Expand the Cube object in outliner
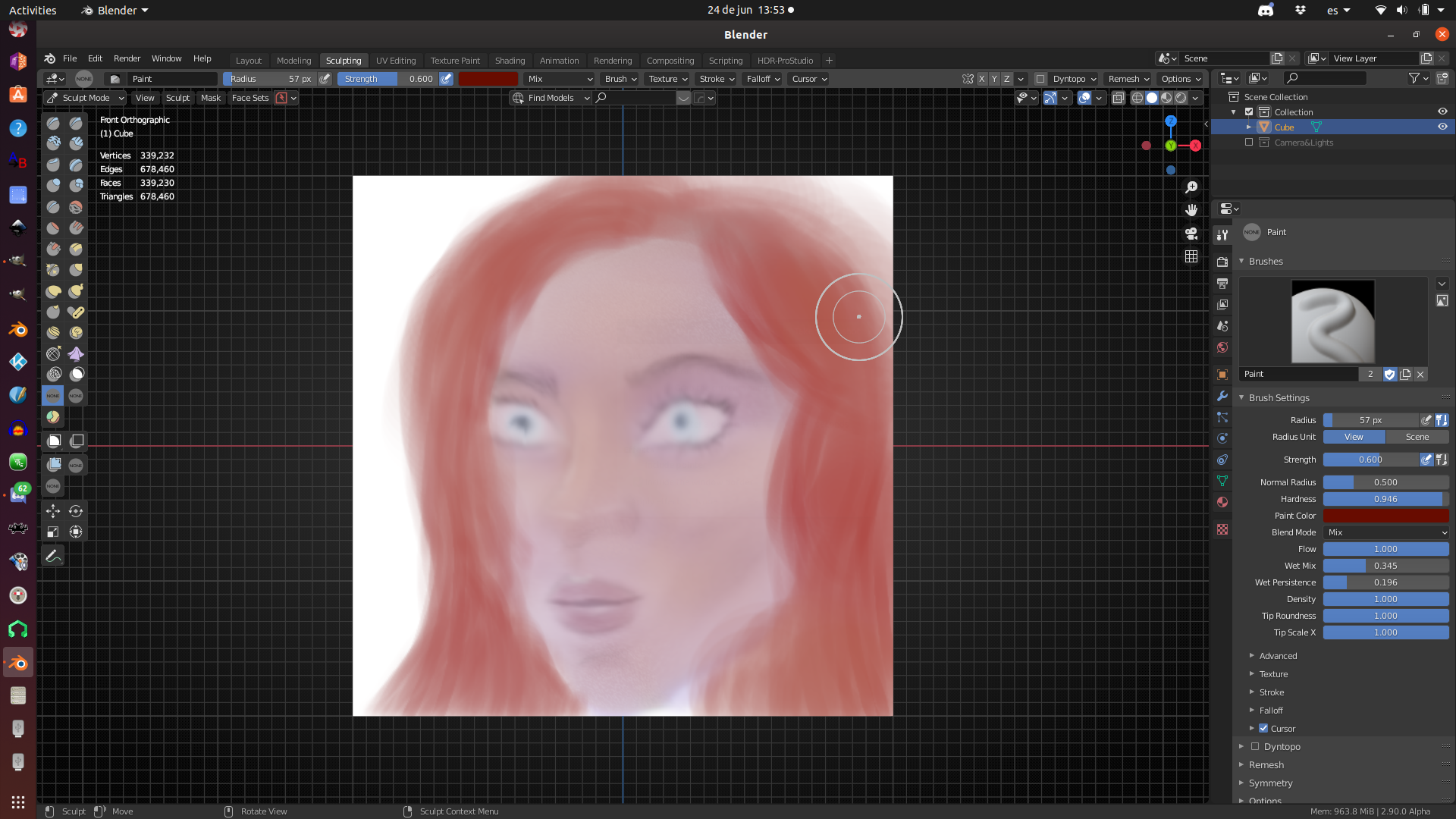This screenshot has height=819, width=1456. pyautogui.click(x=1249, y=127)
